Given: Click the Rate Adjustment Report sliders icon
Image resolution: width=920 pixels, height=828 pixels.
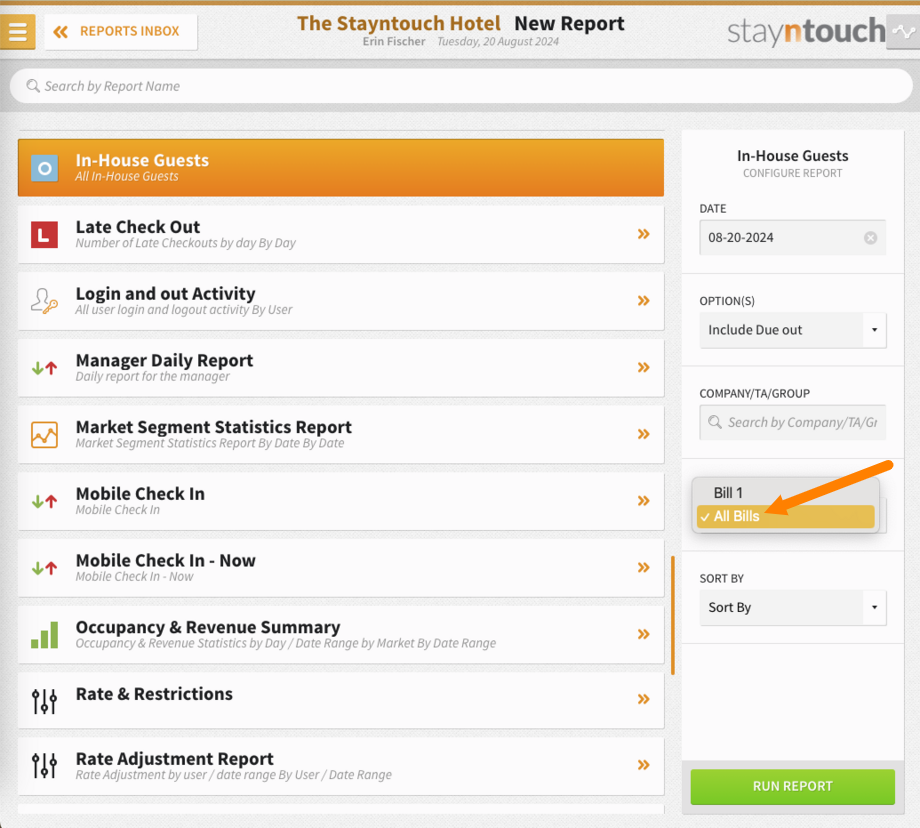Looking at the screenshot, I should (x=45, y=766).
